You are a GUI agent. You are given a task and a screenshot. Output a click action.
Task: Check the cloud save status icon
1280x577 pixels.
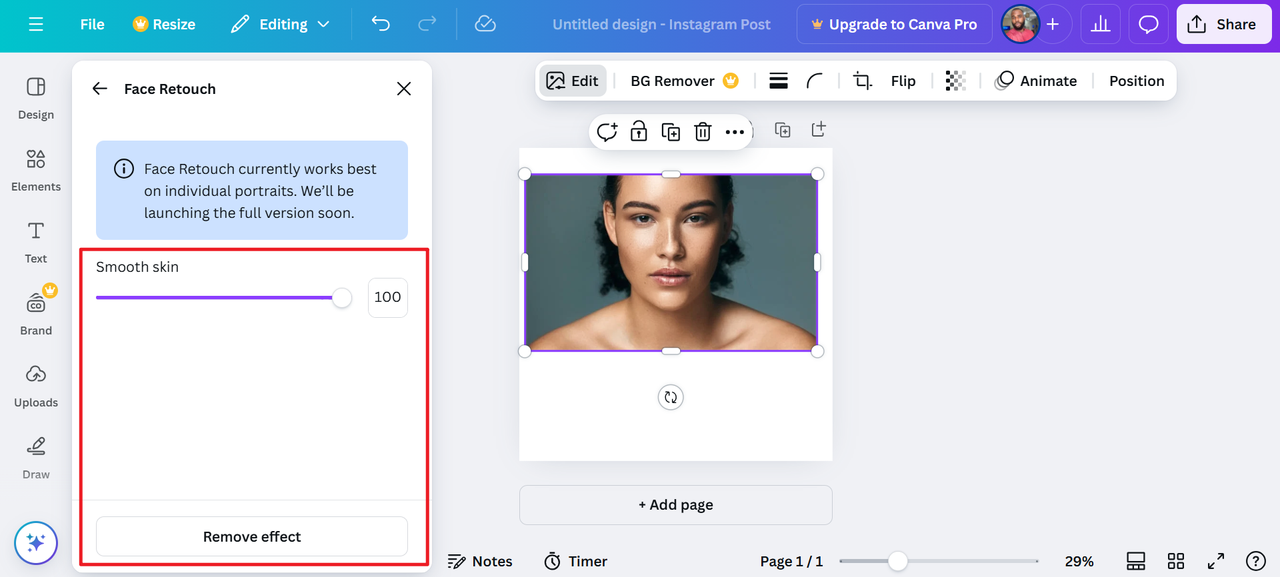[x=485, y=24]
